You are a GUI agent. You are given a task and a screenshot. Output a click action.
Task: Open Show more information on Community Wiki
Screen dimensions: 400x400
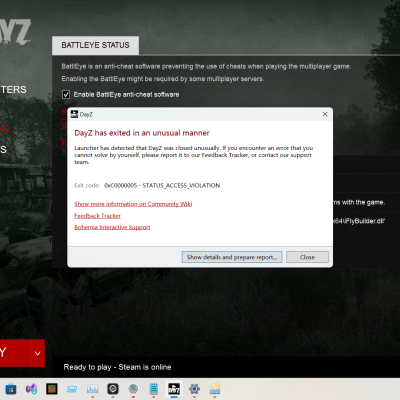133,204
